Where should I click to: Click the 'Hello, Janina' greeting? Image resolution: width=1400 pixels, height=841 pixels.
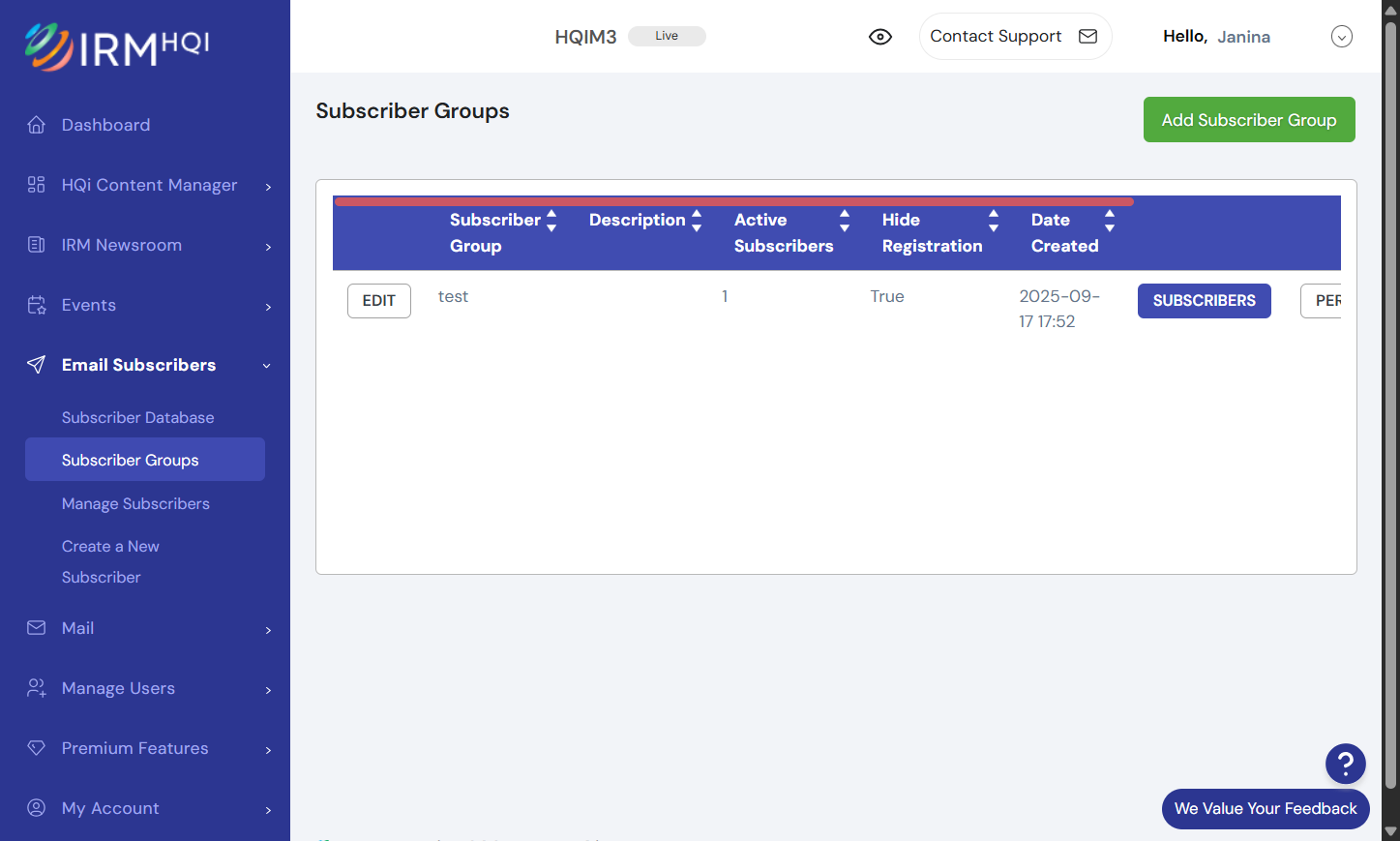pos(1216,37)
